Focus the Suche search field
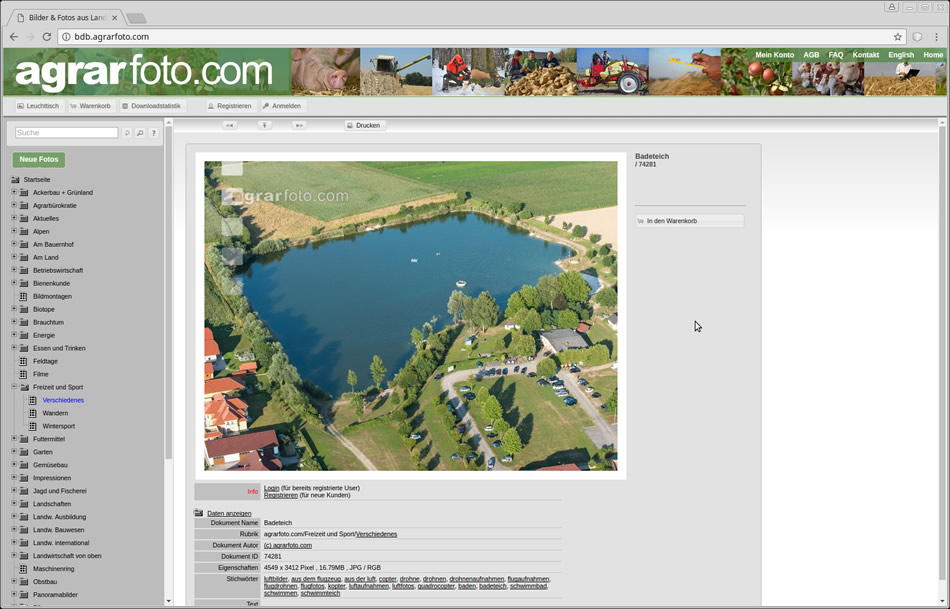The image size is (950, 609). (x=67, y=133)
